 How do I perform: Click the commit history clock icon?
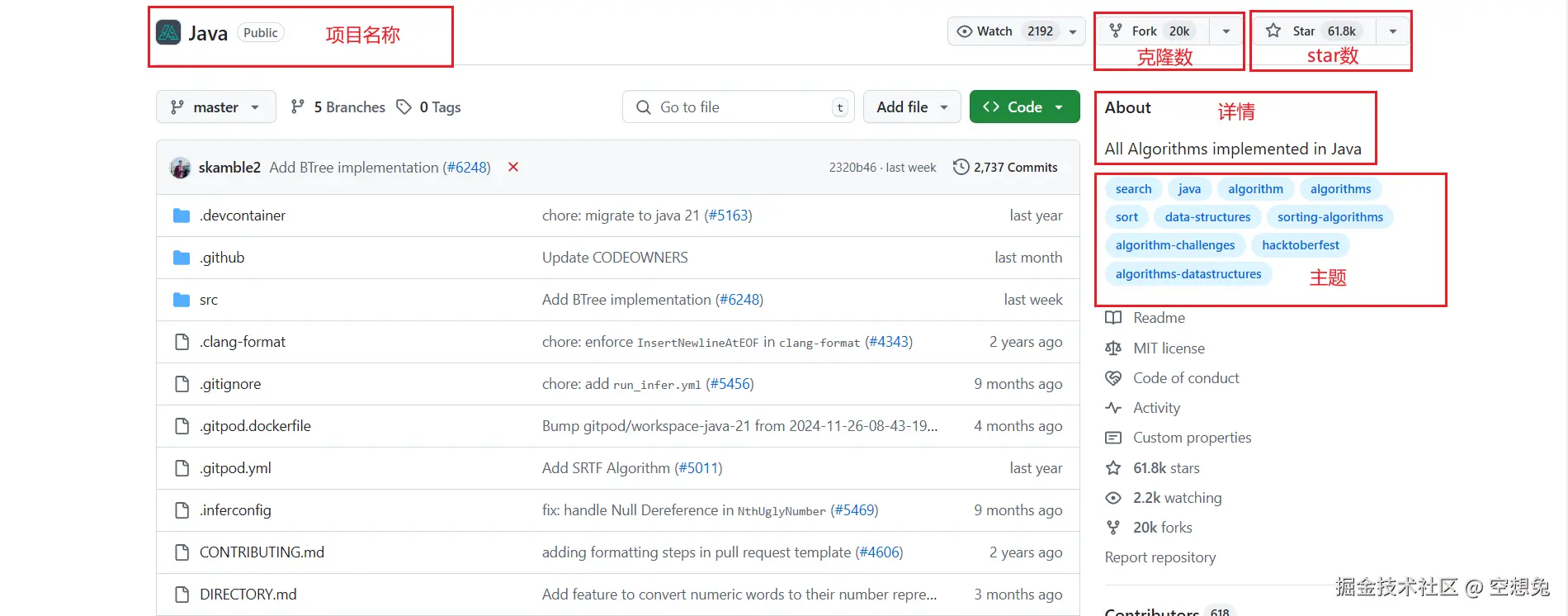(x=961, y=167)
